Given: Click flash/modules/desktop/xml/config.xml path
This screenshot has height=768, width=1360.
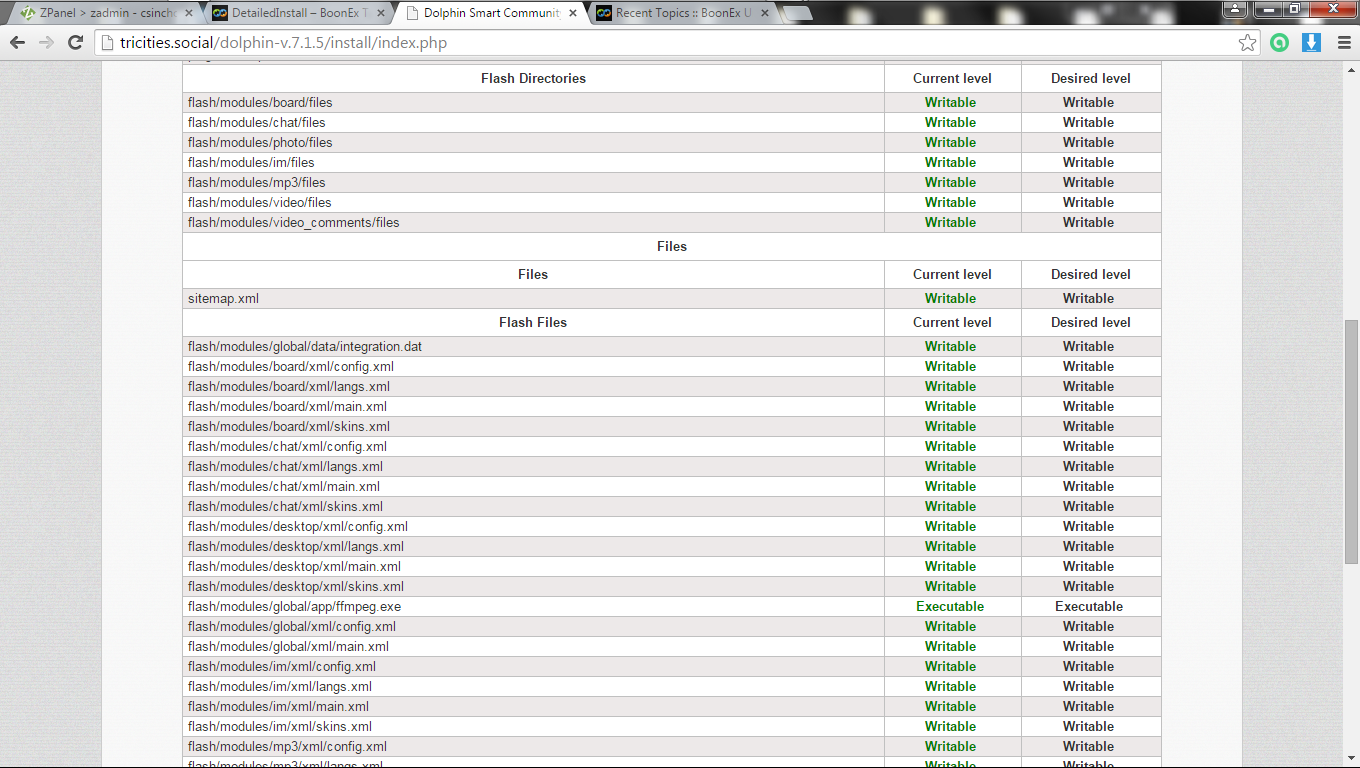Looking at the screenshot, I should 298,526.
